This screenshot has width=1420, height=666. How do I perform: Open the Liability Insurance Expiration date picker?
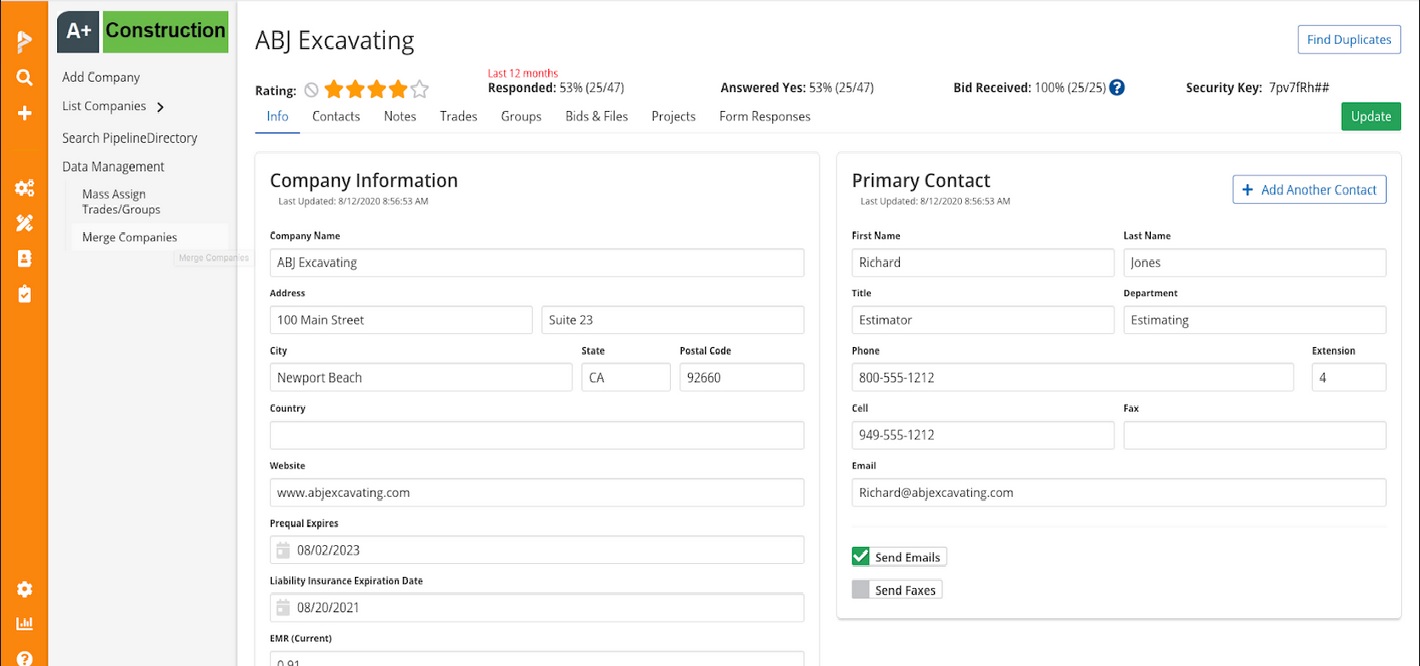coord(283,607)
